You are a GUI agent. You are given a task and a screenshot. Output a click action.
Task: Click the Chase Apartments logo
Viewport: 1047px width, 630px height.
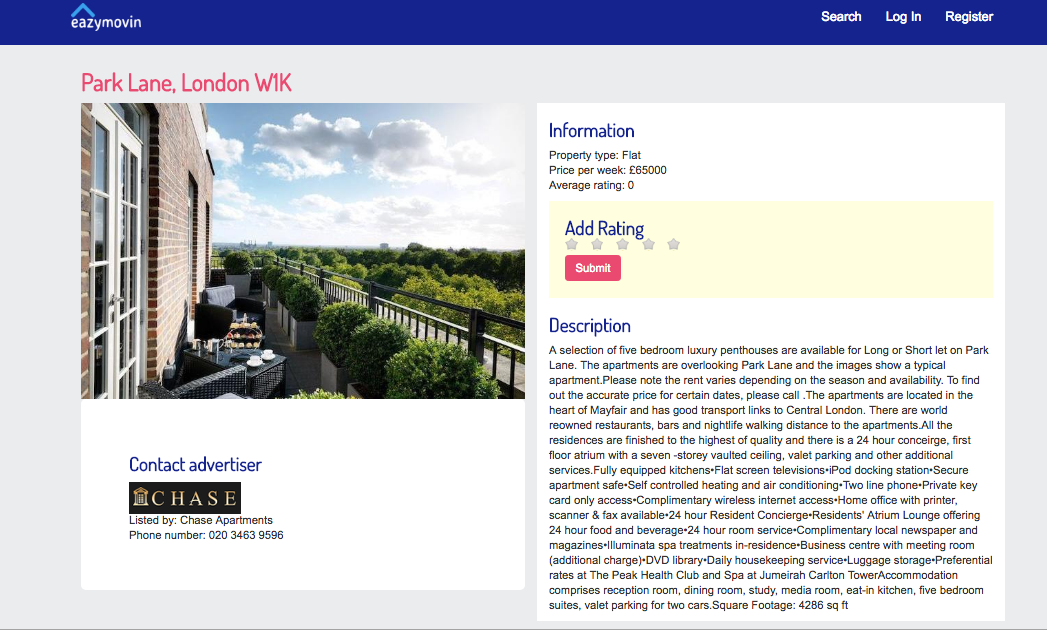pyautogui.click(x=185, y=498)
